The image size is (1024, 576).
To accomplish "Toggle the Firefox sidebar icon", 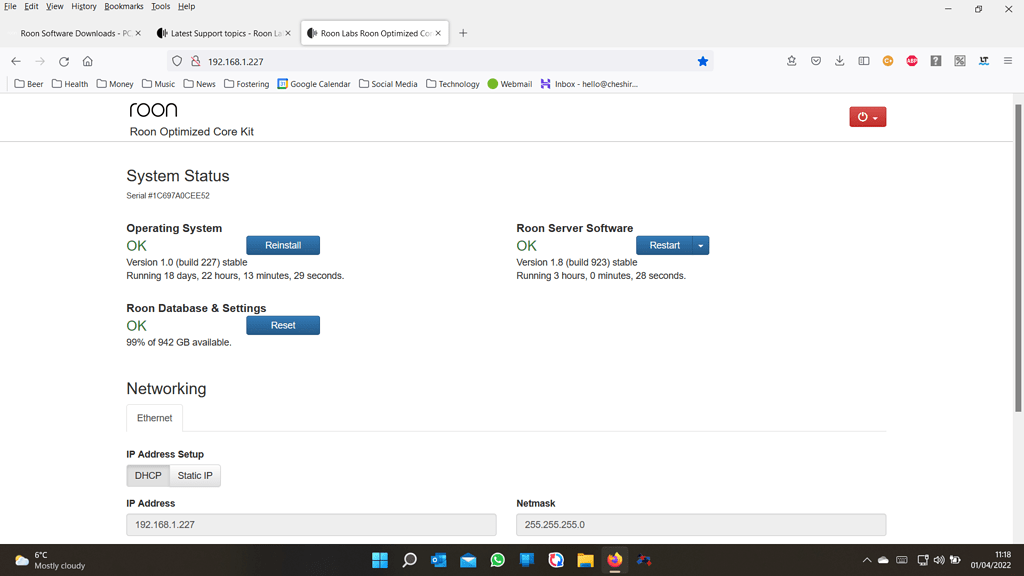I will (x=864, y=60).
